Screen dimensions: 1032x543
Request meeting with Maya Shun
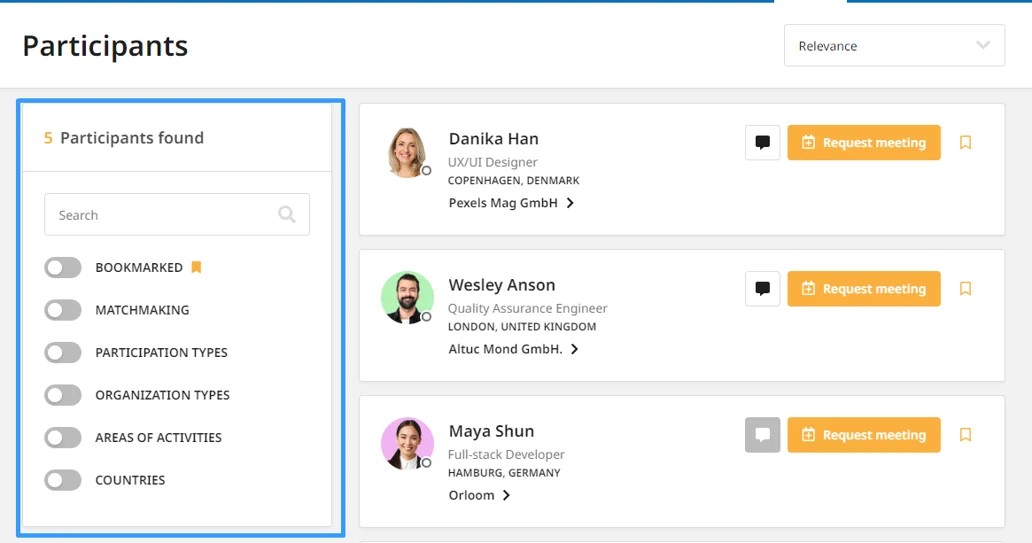863,435
